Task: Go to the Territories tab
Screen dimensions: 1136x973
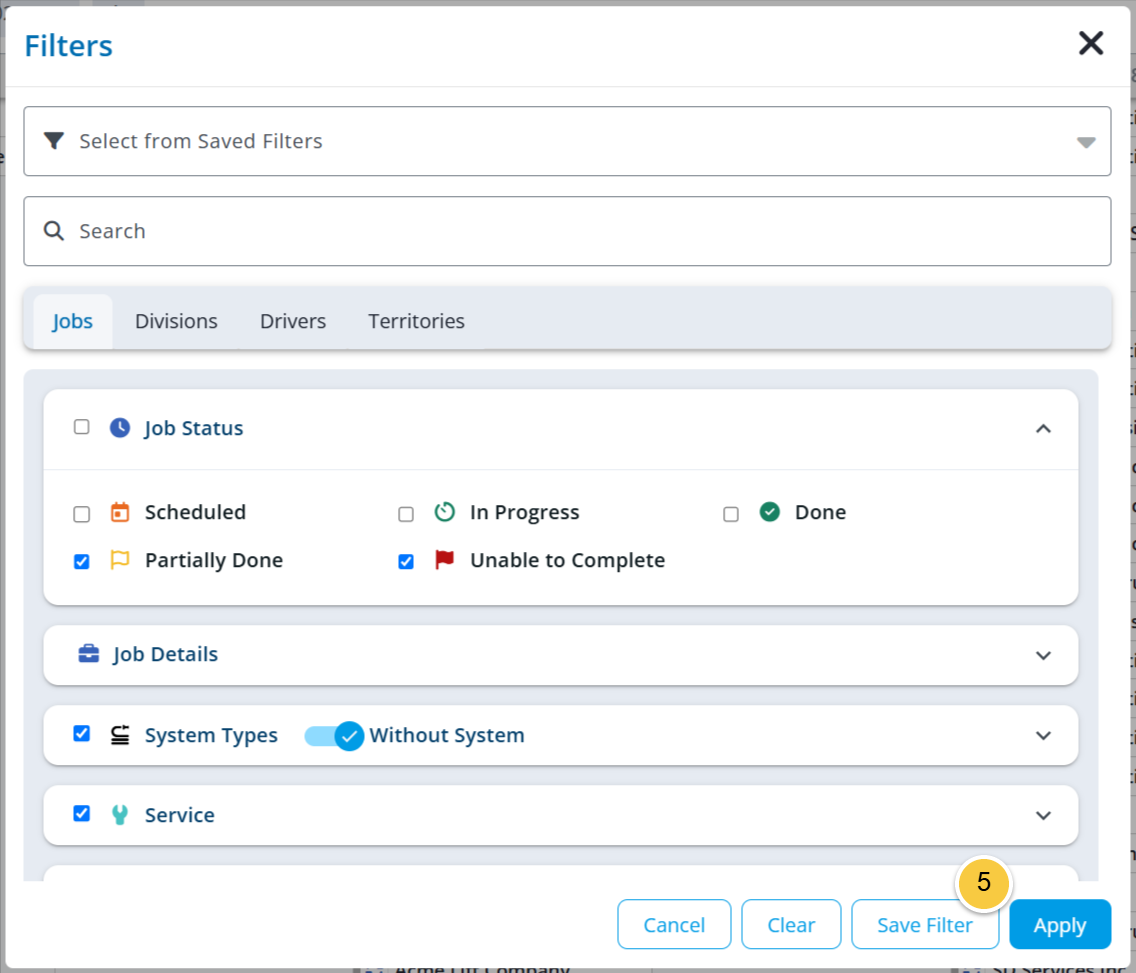Action: click(x=417, y=321)
